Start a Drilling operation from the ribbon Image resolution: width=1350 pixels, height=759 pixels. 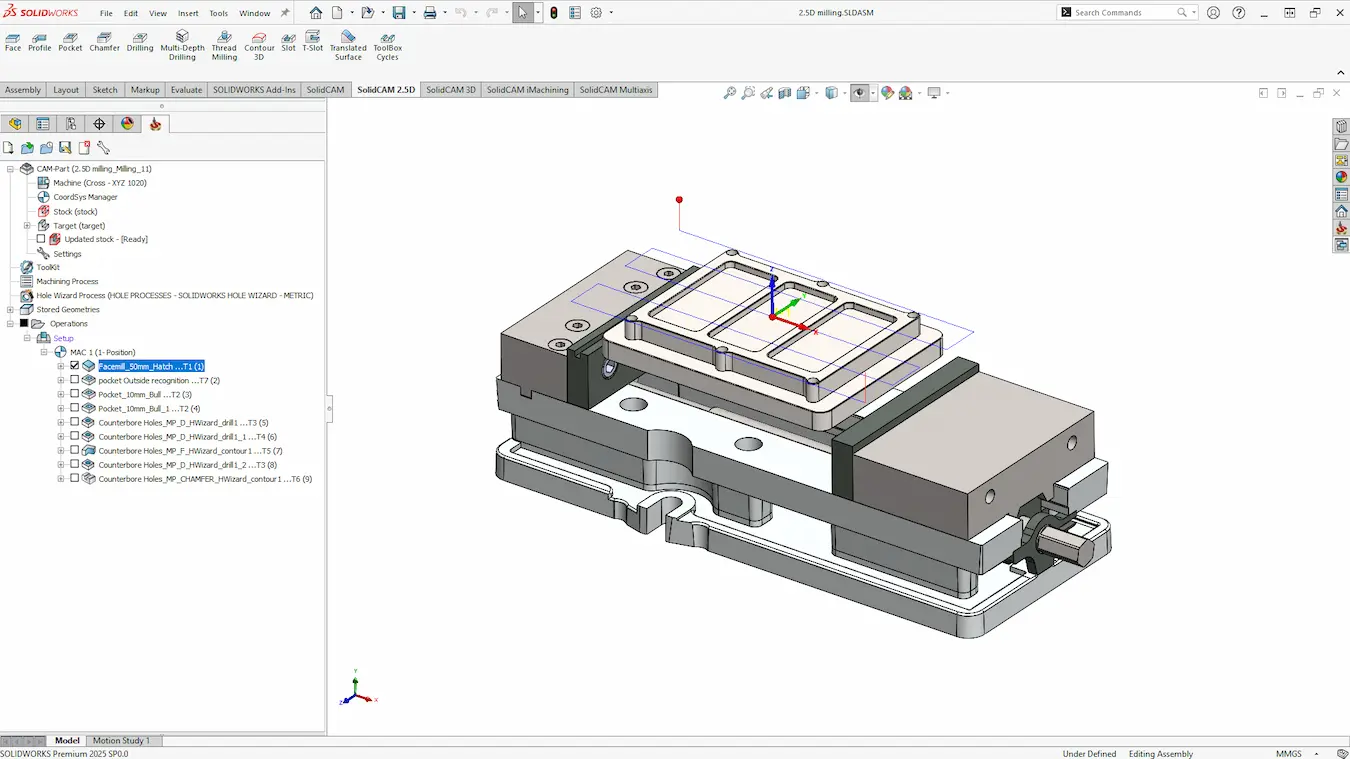(x=140, y=41)
